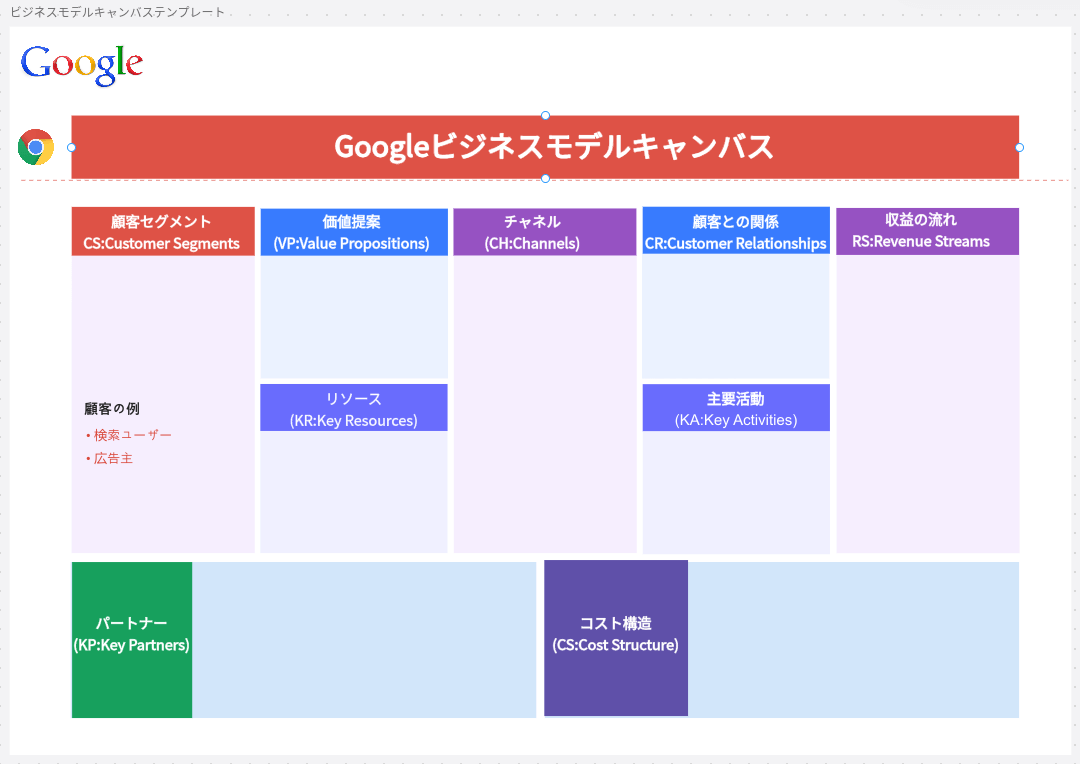The width and height of the screenshot is (1080, 764).
Task: Click the right selection handle of the title banner
Action: click(1019, 147)
